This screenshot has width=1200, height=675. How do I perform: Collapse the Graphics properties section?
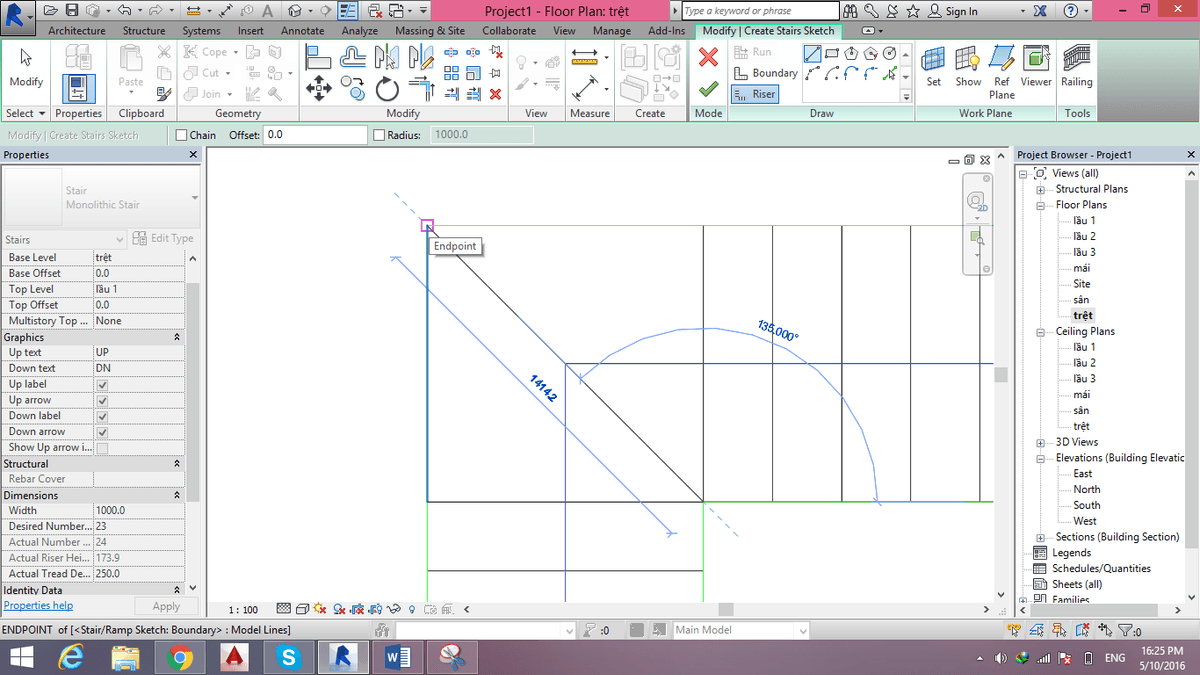[177, 337]
